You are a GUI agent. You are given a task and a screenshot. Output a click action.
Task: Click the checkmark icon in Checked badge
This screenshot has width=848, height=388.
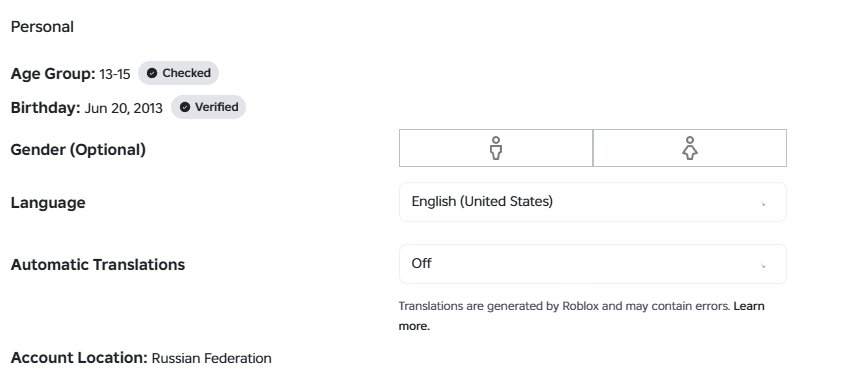152,73
